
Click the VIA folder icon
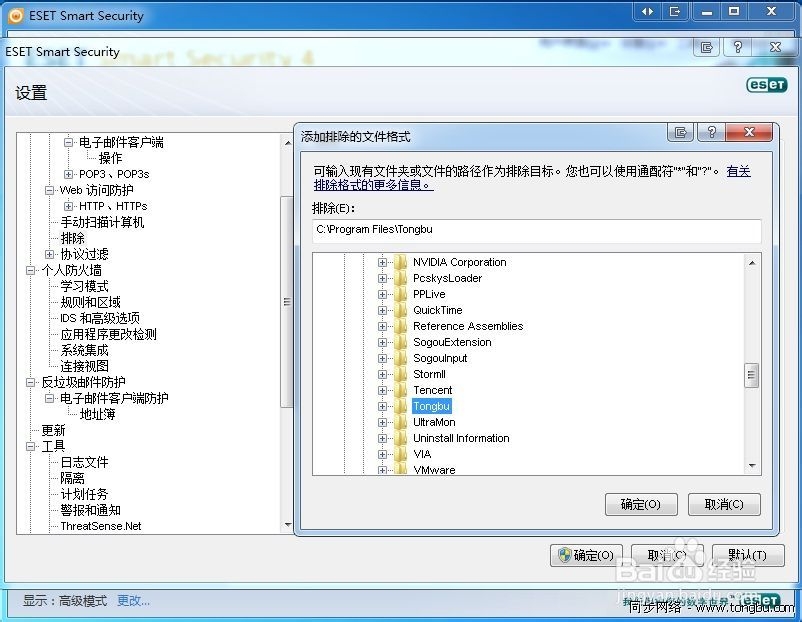point(400,454)
